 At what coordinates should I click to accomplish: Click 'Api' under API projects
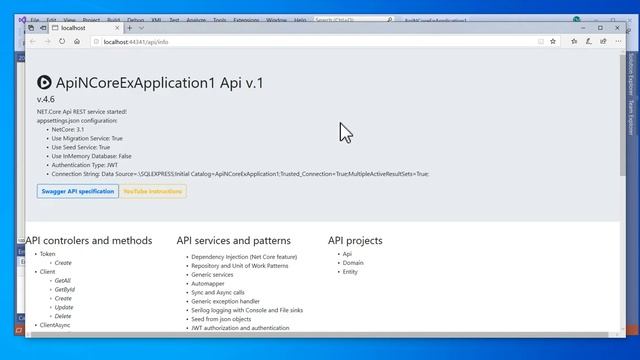coord(347,254)
